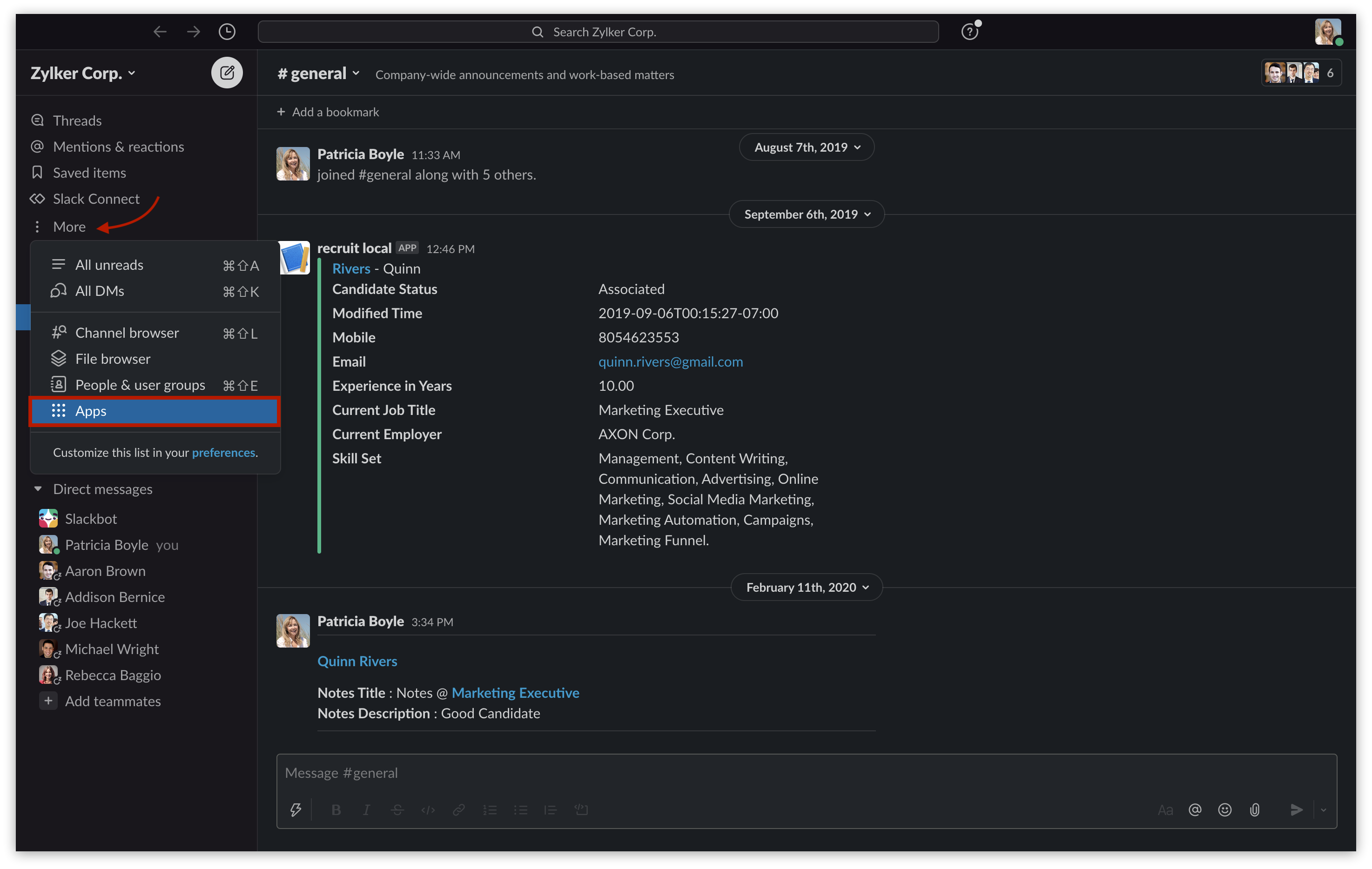The height and width of the screenshot is (869, 1372).
Task: Toggle bold formatting in composer
Action: click(x=336, y=809)
